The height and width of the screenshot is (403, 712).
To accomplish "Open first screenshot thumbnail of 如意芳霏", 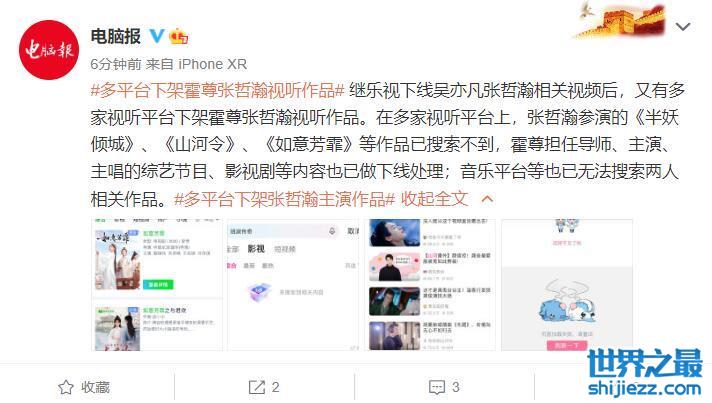I will click(157, 285).
